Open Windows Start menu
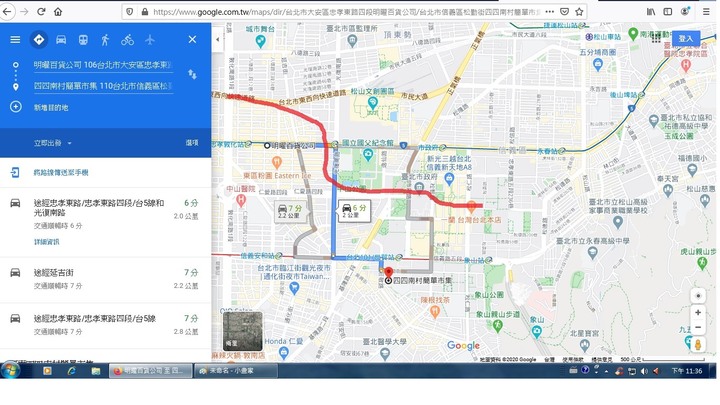Viewport: 720px width, 405px height. pyautogui.click(x=10, y=370)
